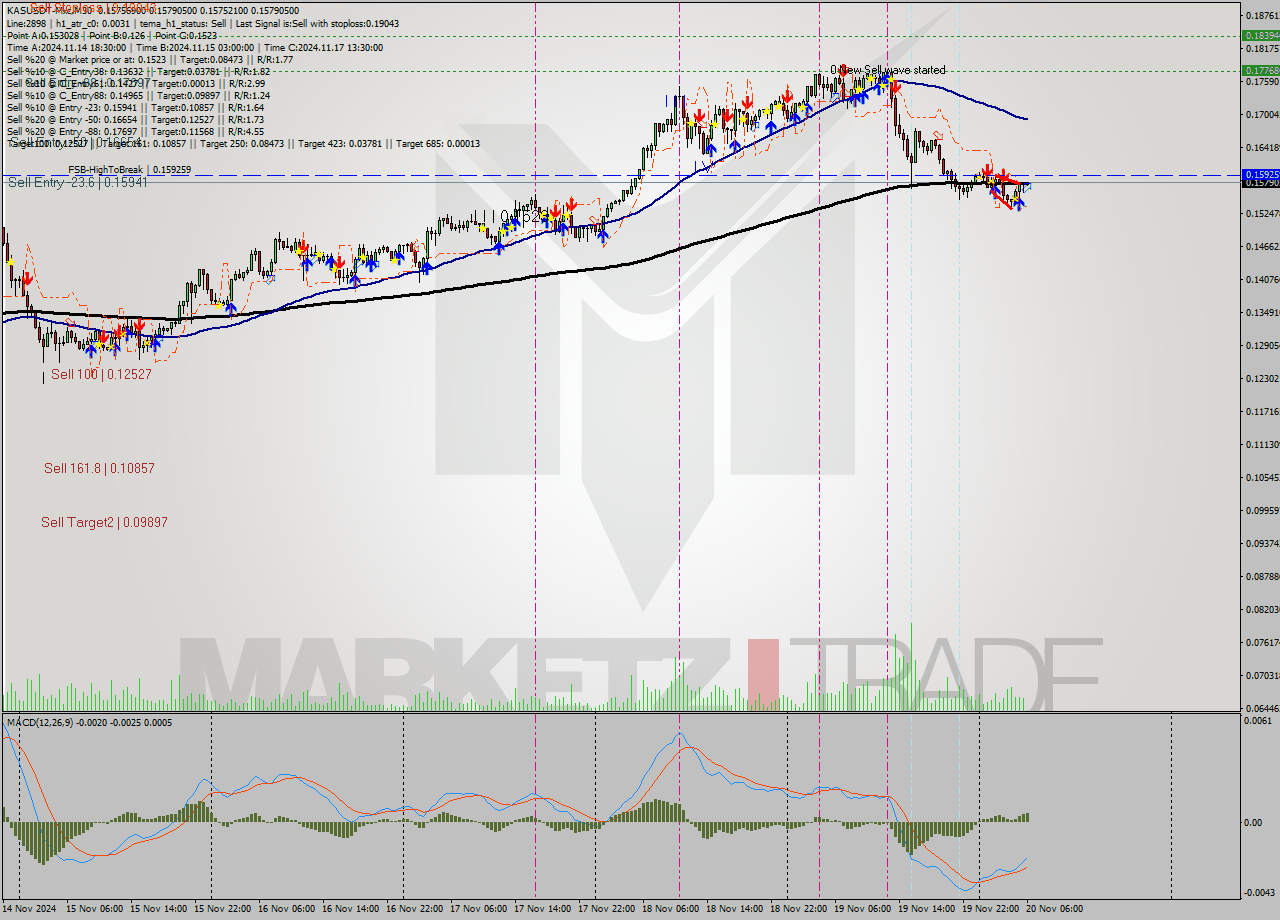Click the 0.06446 price axis label
This screenshot has width=1280, height=920.
(x=1262, y=707)
